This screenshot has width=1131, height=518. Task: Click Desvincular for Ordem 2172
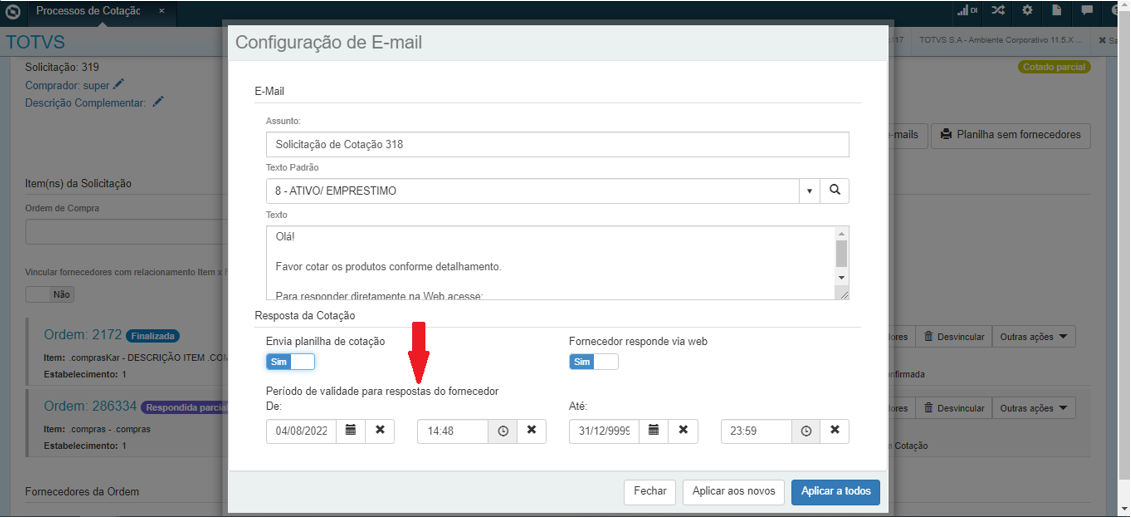click(x=954, y=337)
